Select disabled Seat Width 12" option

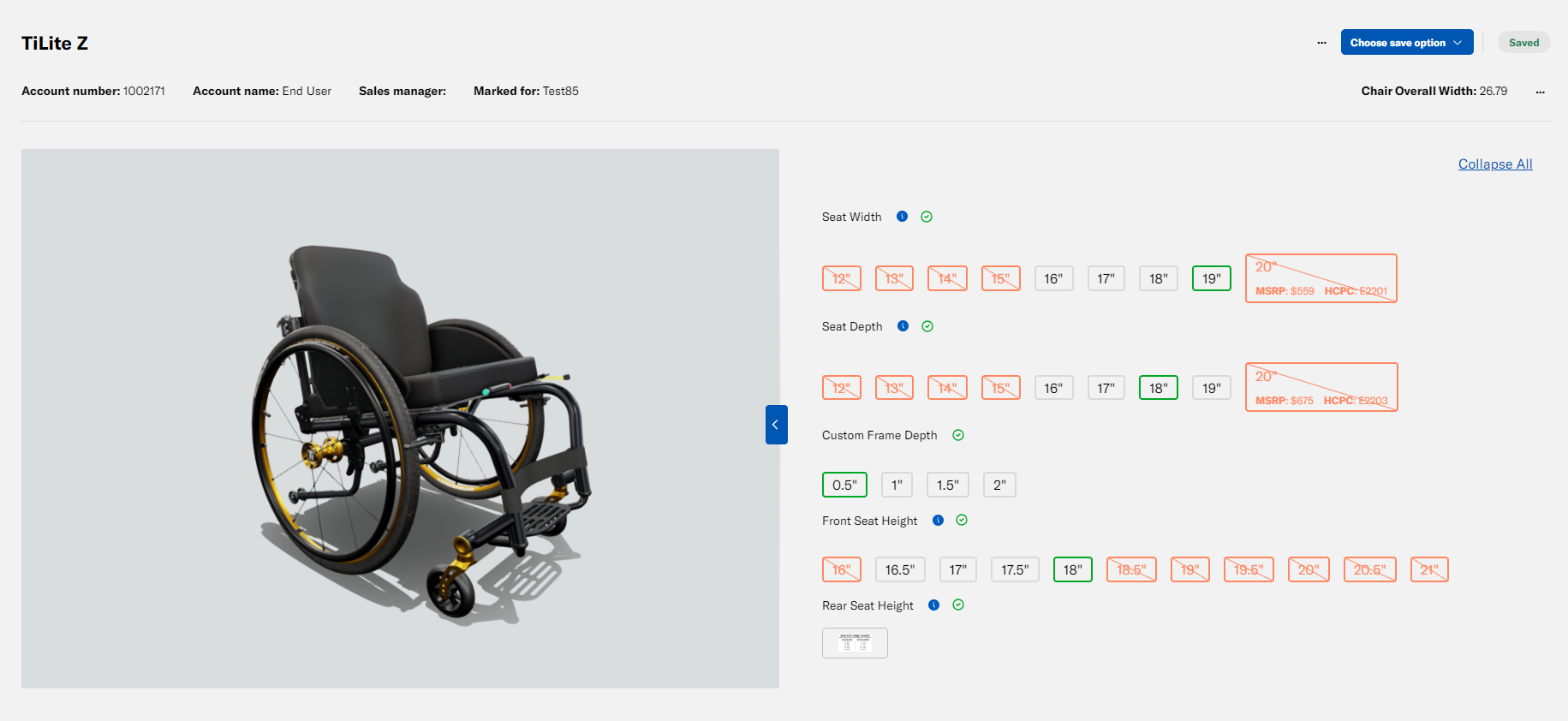pyautogui.click(x=842, y=278)
